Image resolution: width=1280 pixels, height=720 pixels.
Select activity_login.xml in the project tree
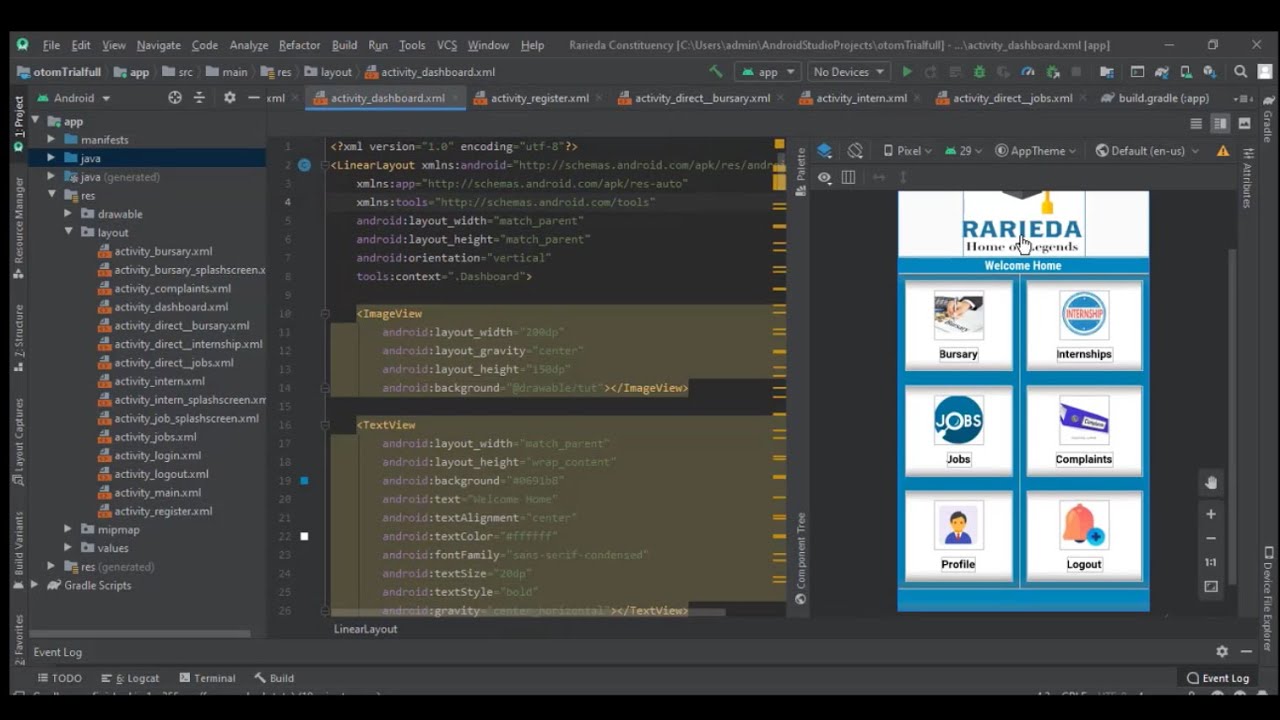[x=157, y=455]
